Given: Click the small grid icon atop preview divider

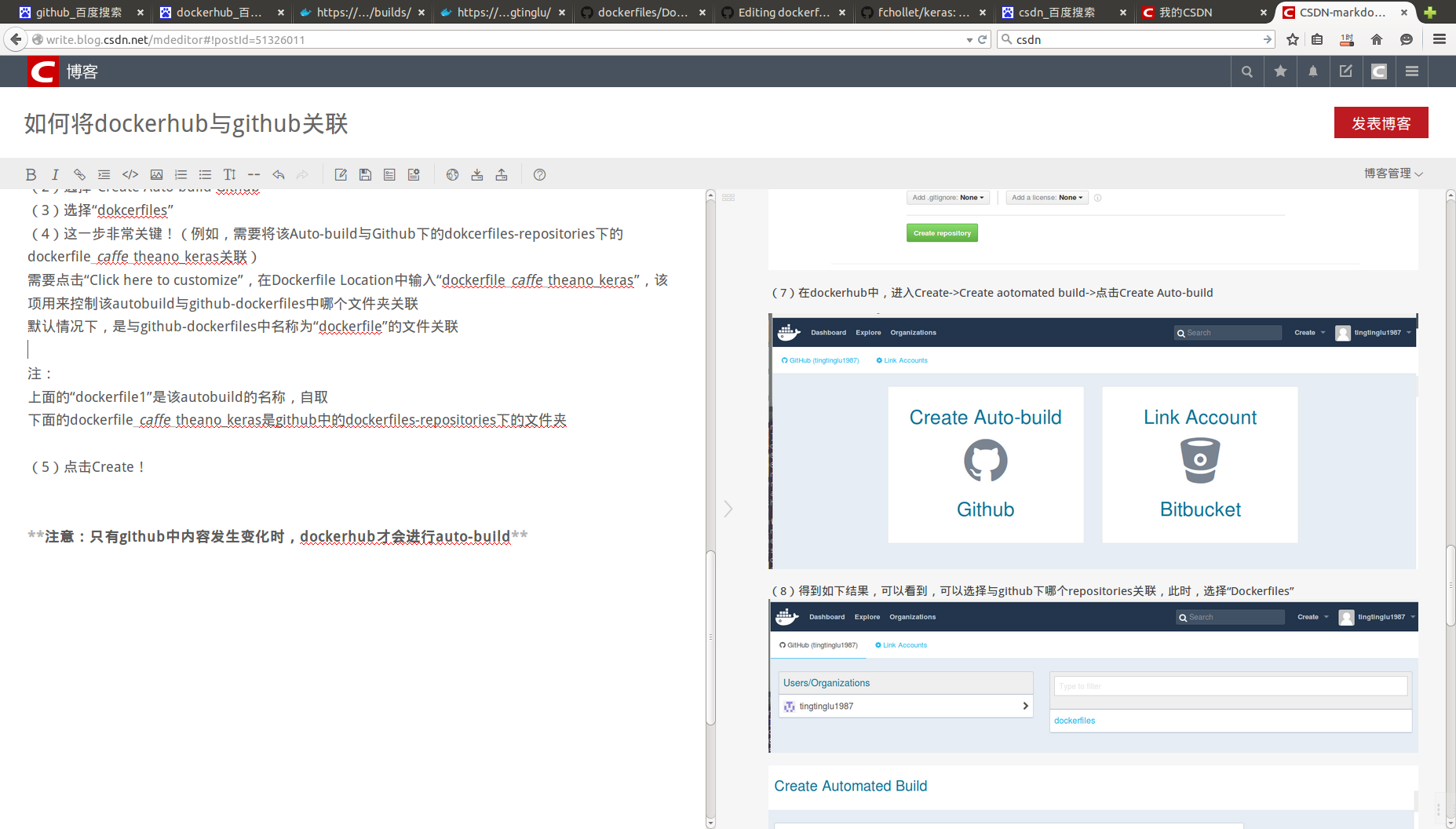Looking at the screenshot, I should pos(728,198).
